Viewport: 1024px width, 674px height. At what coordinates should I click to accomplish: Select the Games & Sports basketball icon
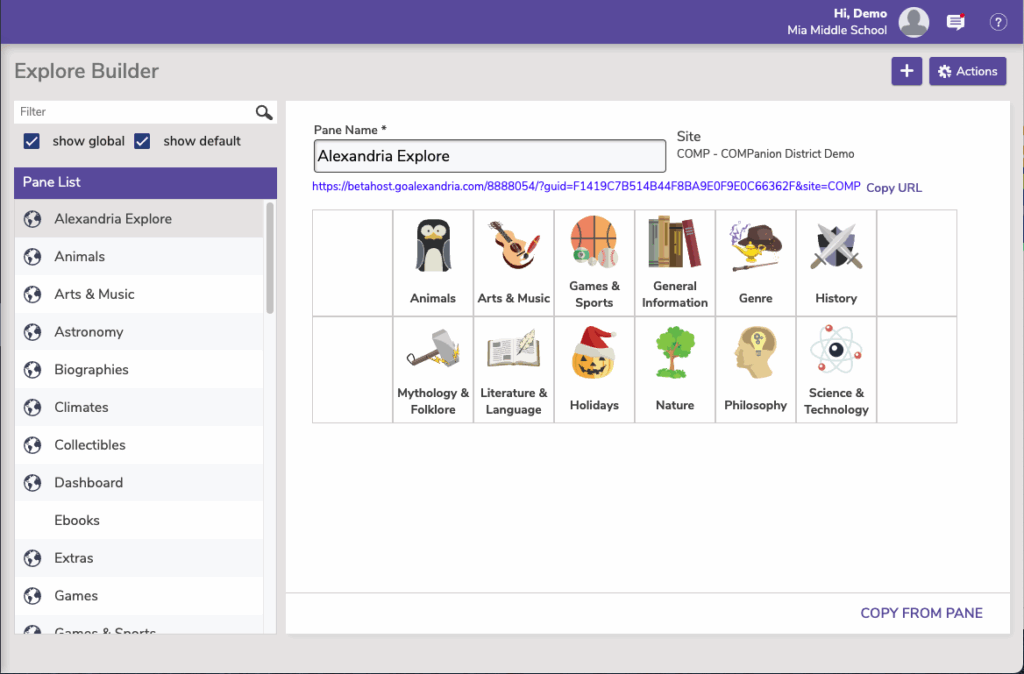594,243
